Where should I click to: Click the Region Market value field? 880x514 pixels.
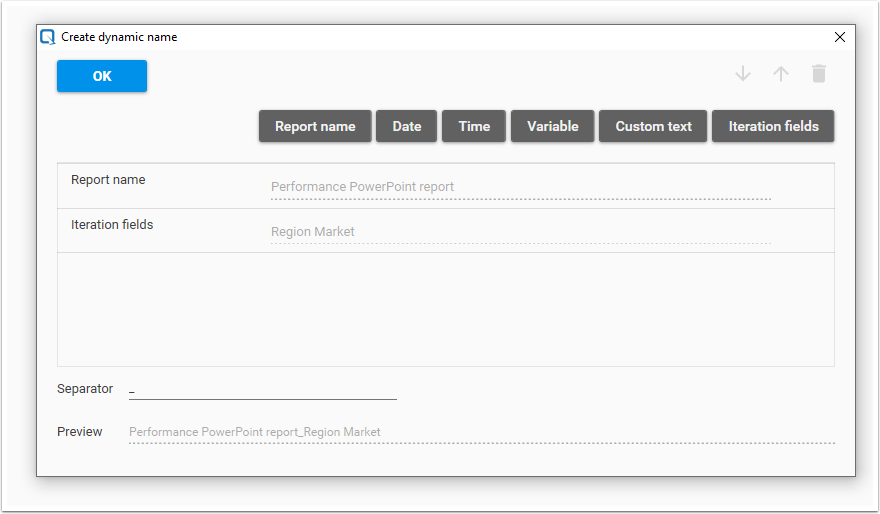520,232
